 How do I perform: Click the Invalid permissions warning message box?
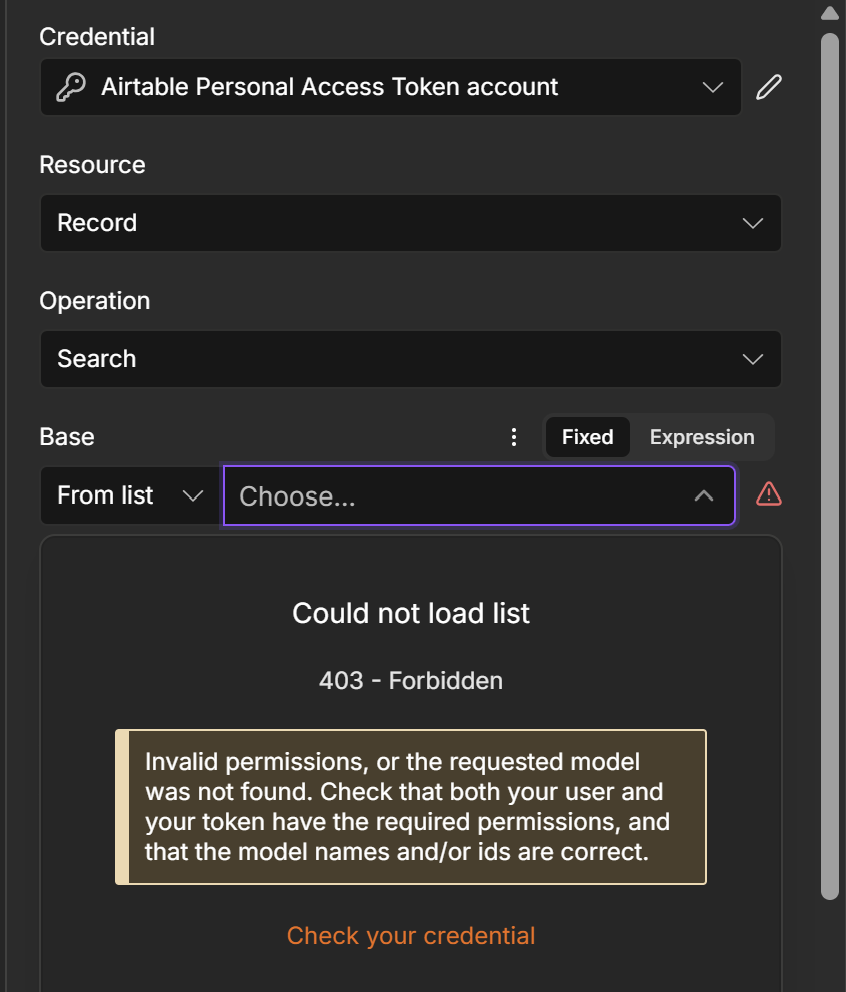(411, 807)
